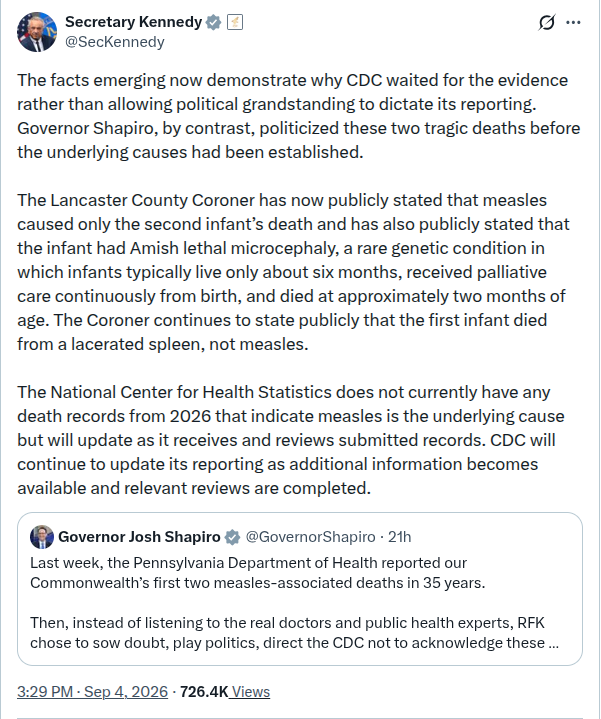Viewport: 601px width, 719px height.
Task: Open the quoted post text about measles-associated deaths
Action: 258,573
